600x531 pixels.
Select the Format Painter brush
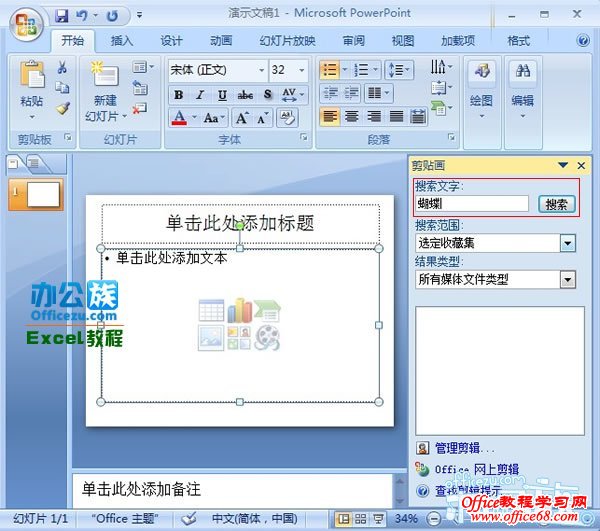pos(62,108)
